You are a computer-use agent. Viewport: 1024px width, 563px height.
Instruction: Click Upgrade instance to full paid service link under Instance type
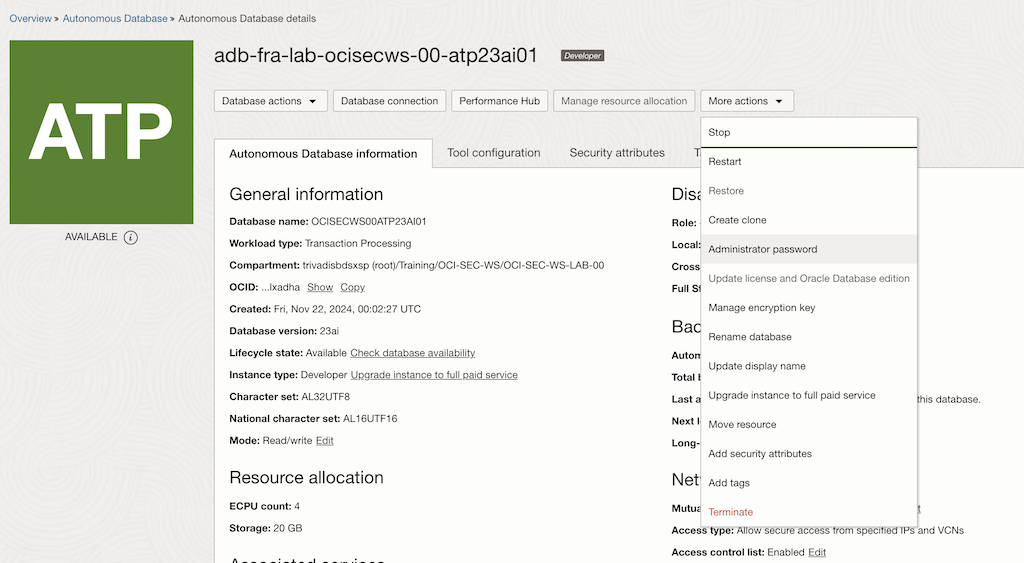(x=434, y=375)
